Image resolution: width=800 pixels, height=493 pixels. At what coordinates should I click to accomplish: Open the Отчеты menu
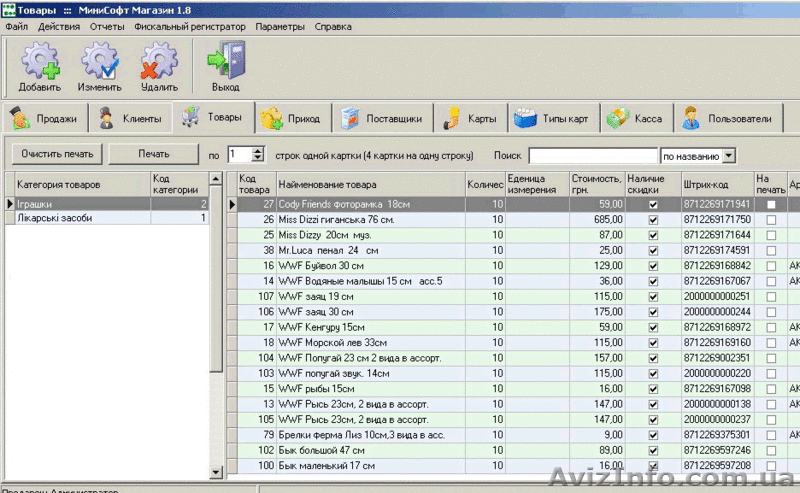[x=107, y=26]
